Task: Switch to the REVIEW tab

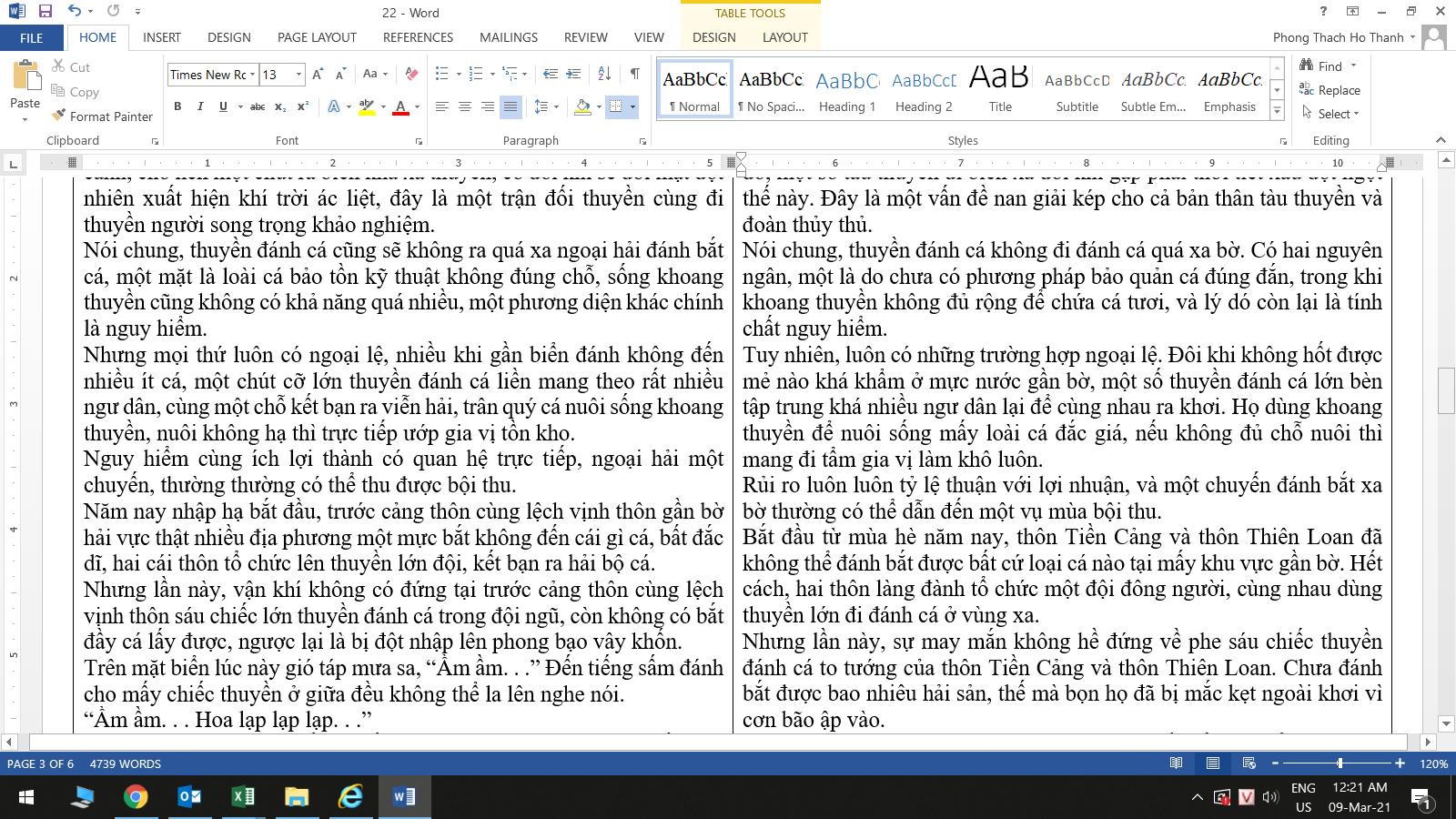Action: click(x=585, y=37)
